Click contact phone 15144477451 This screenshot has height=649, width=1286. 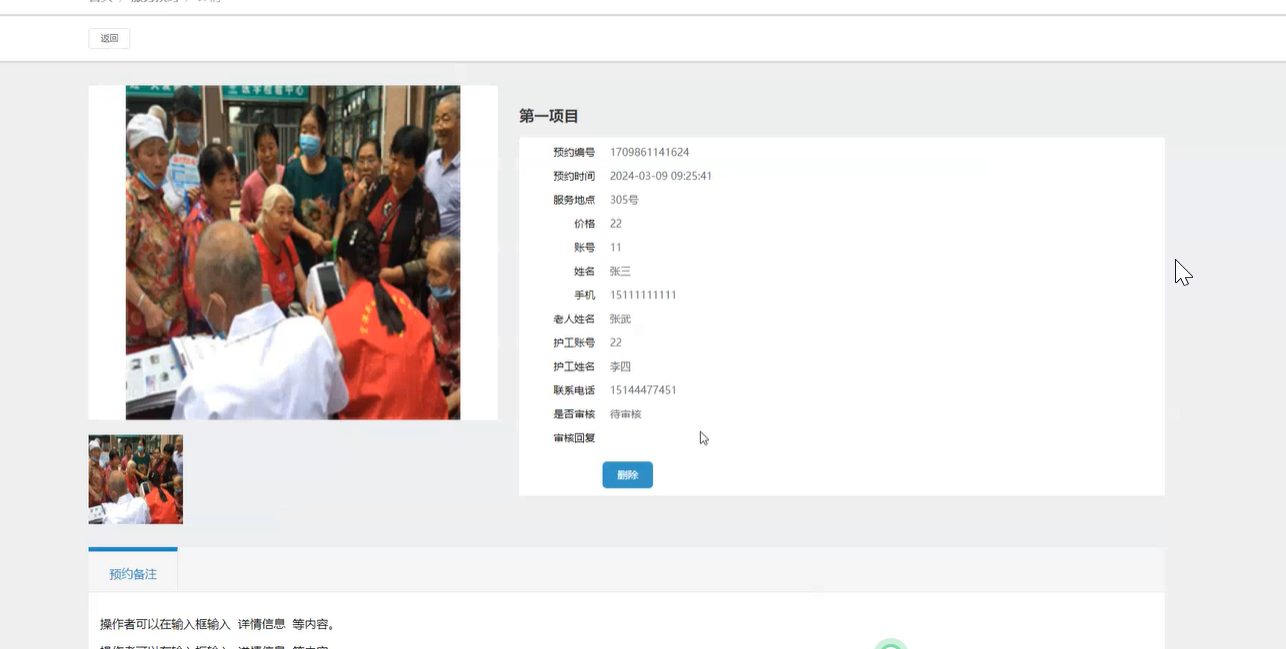[643, 390]
